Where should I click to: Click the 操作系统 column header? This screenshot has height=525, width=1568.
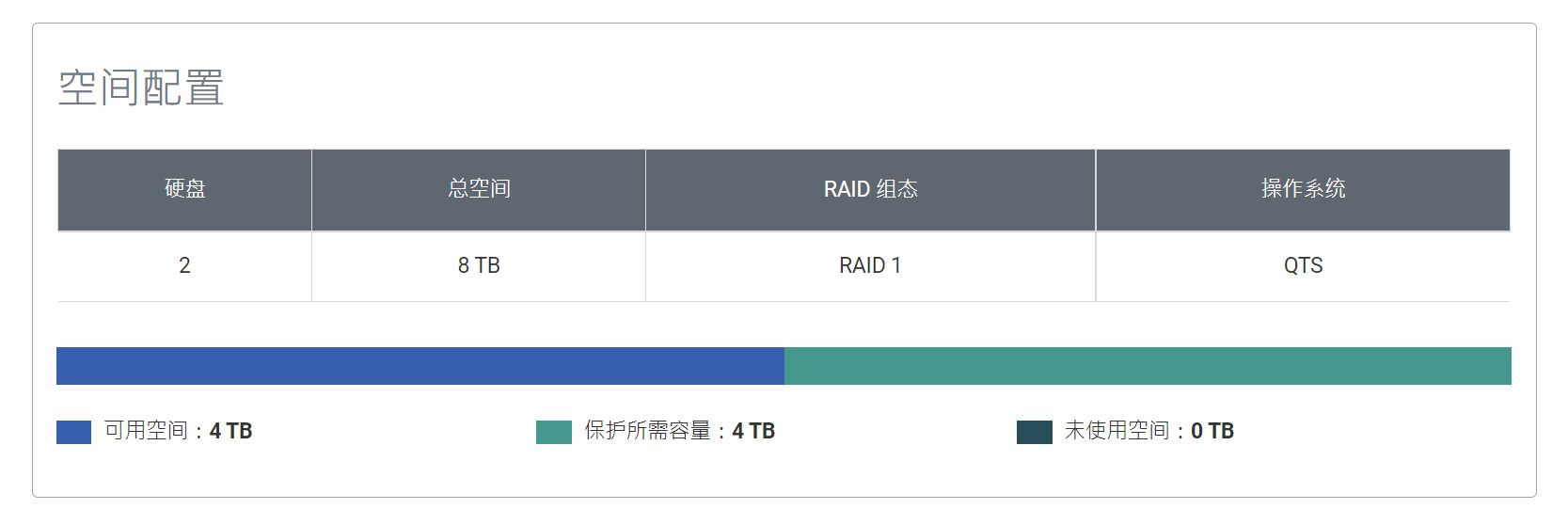tap(1303, 189)
